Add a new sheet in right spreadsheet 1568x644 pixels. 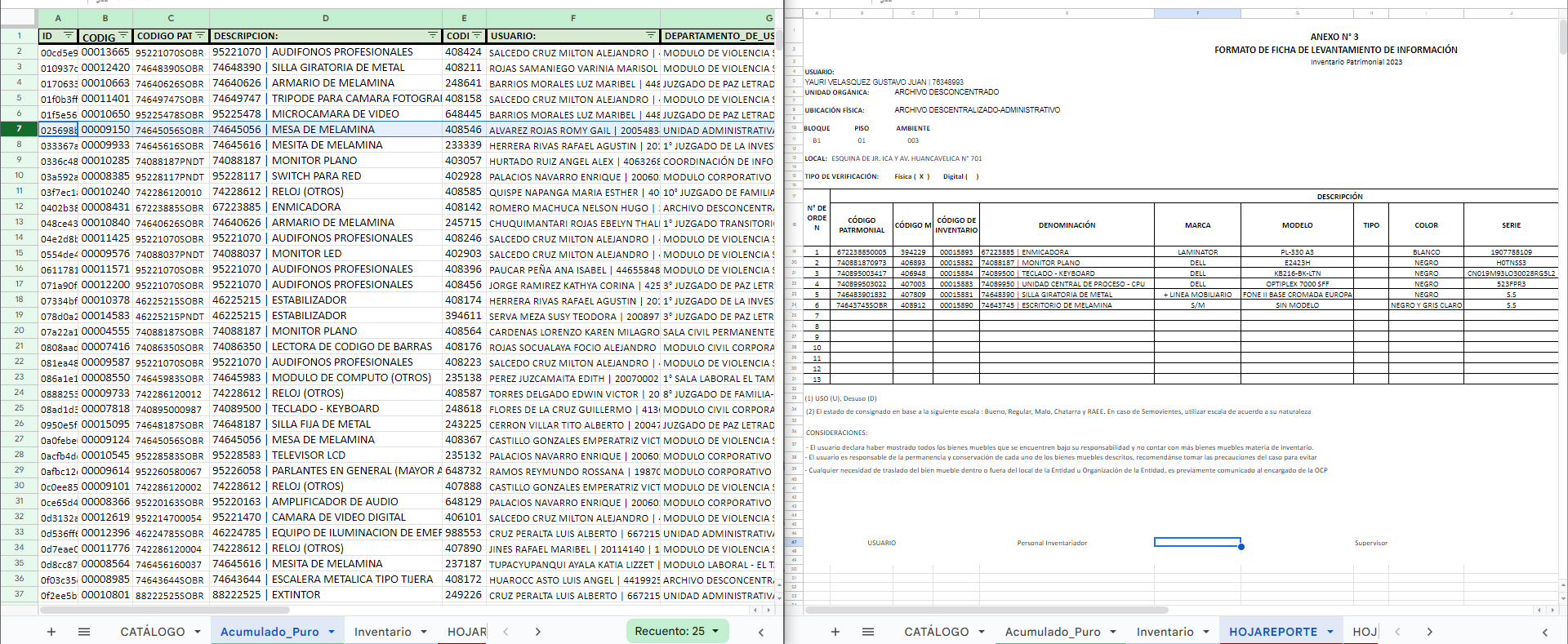click(835, 632)
